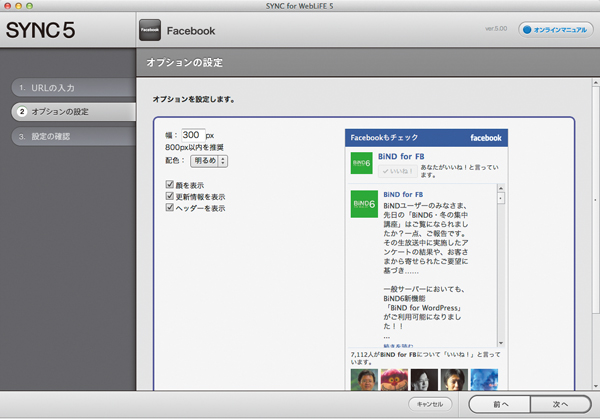This screenshot has width=600, height=419.
Task: Click the ver.5.00 version label
Action: pyautogui.click(x=496, y=29)
